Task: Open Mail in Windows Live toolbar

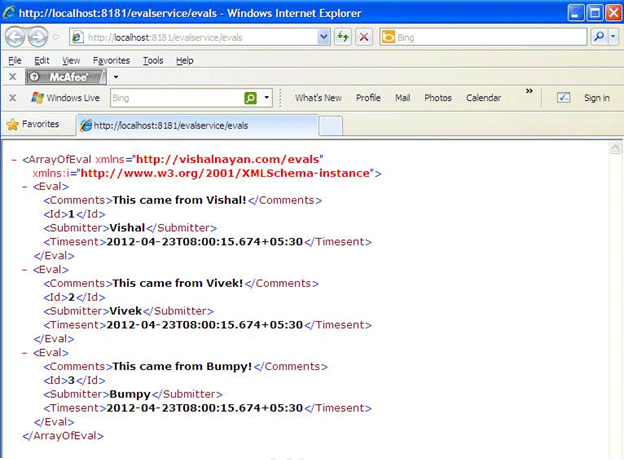Action: coord(402,98)
